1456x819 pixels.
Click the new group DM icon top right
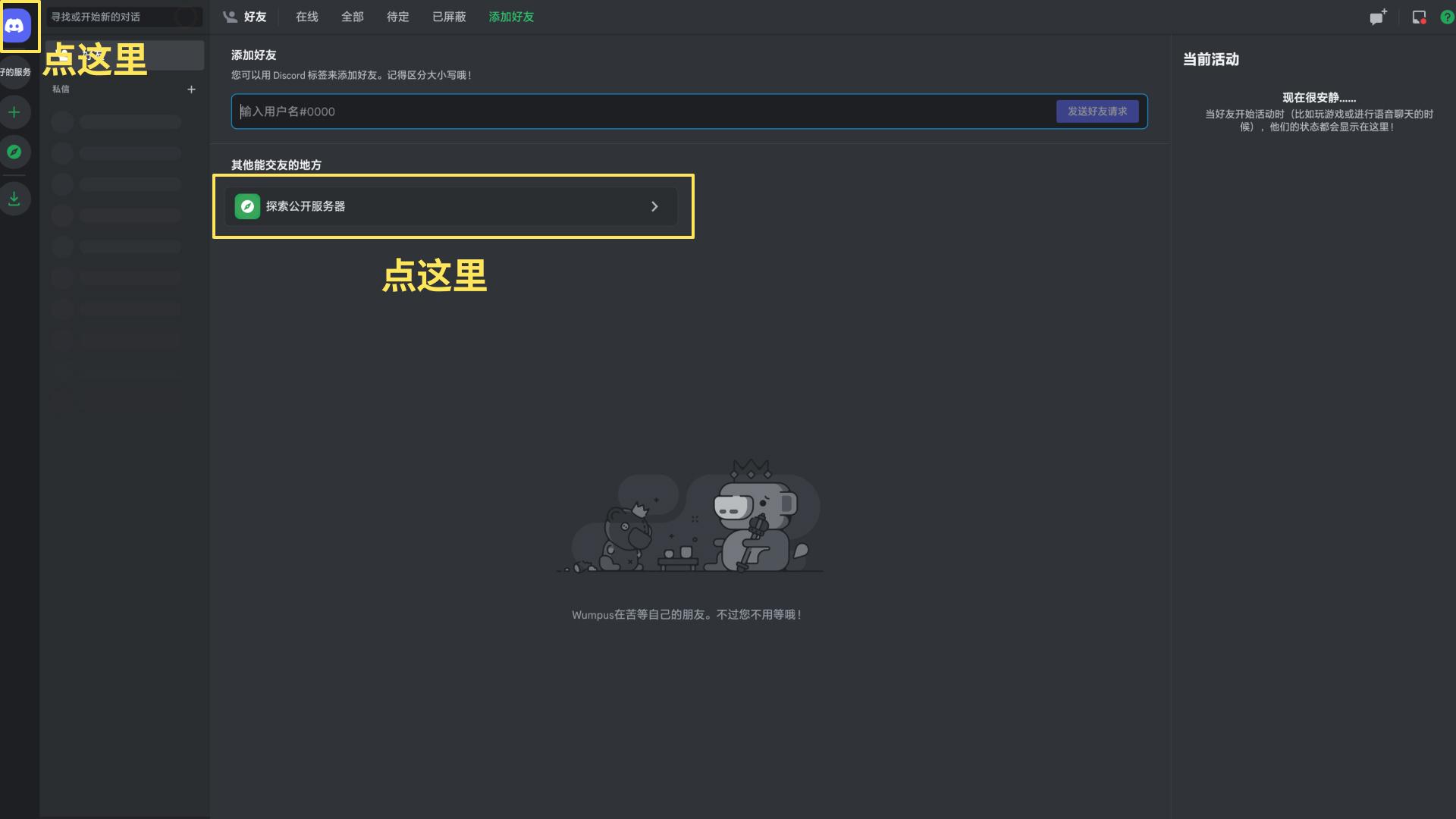1378,17
